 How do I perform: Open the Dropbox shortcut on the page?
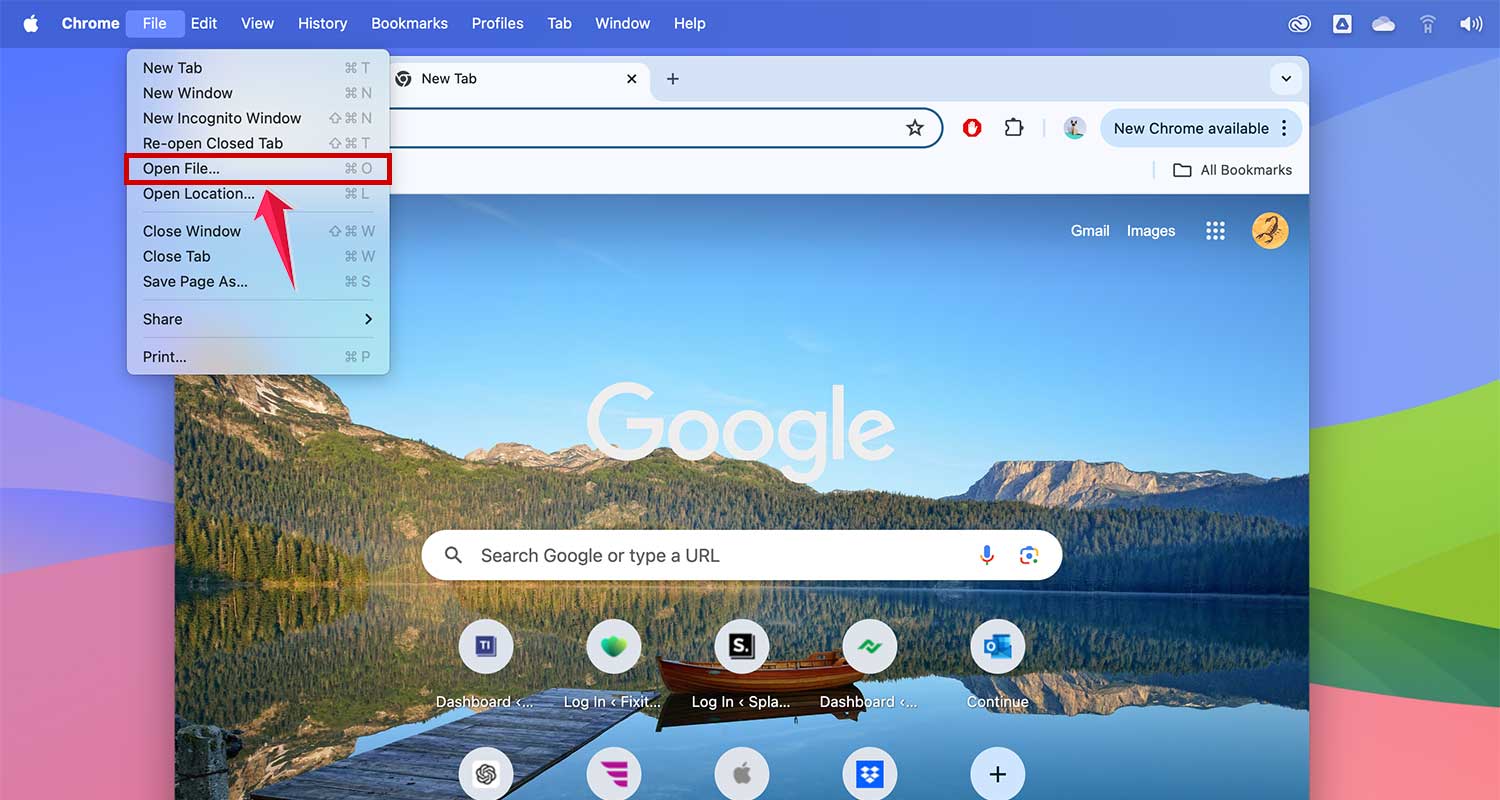(869, 773)
